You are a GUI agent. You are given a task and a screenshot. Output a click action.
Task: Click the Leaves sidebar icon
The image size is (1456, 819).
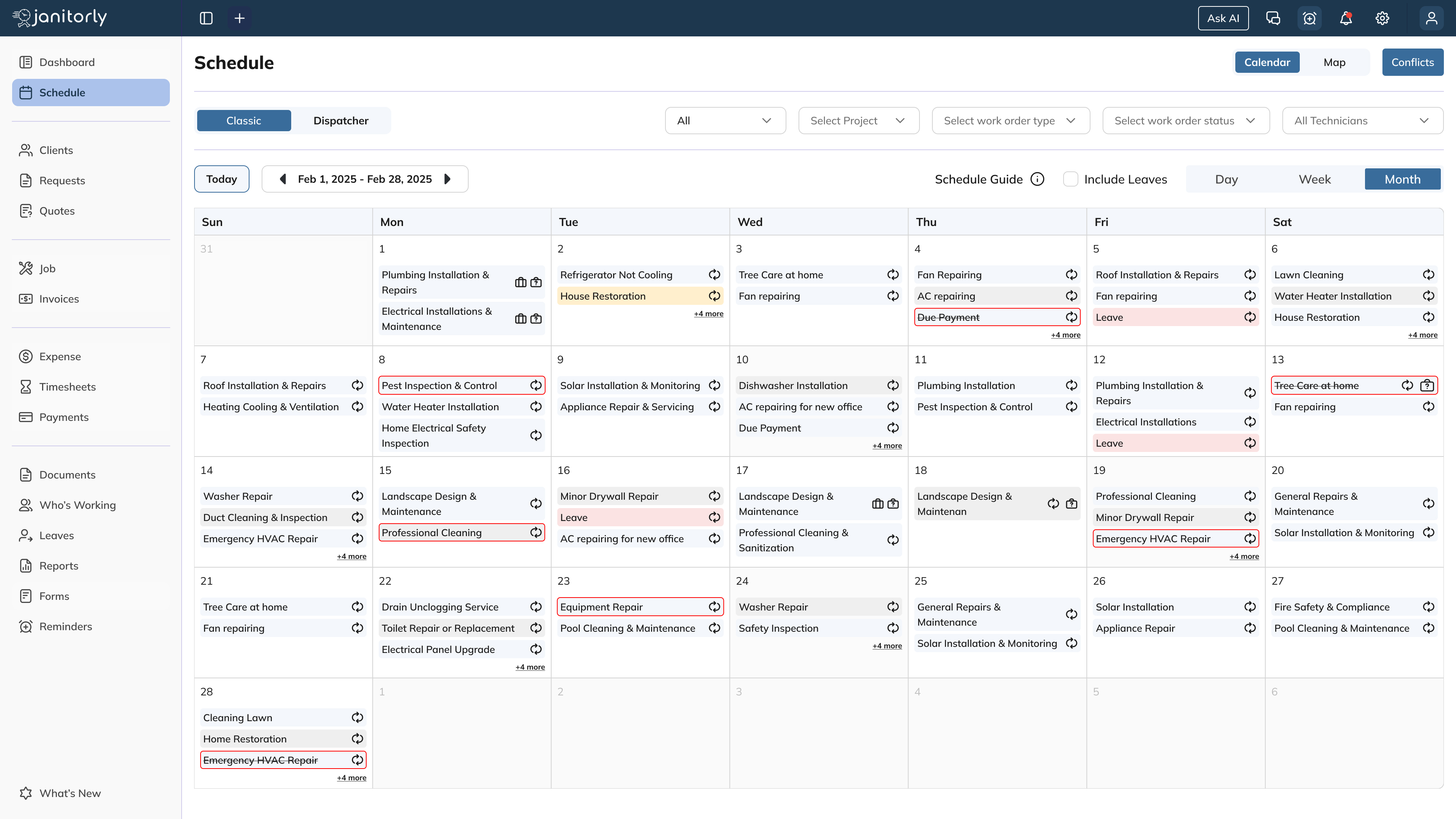tap(25, 535)
